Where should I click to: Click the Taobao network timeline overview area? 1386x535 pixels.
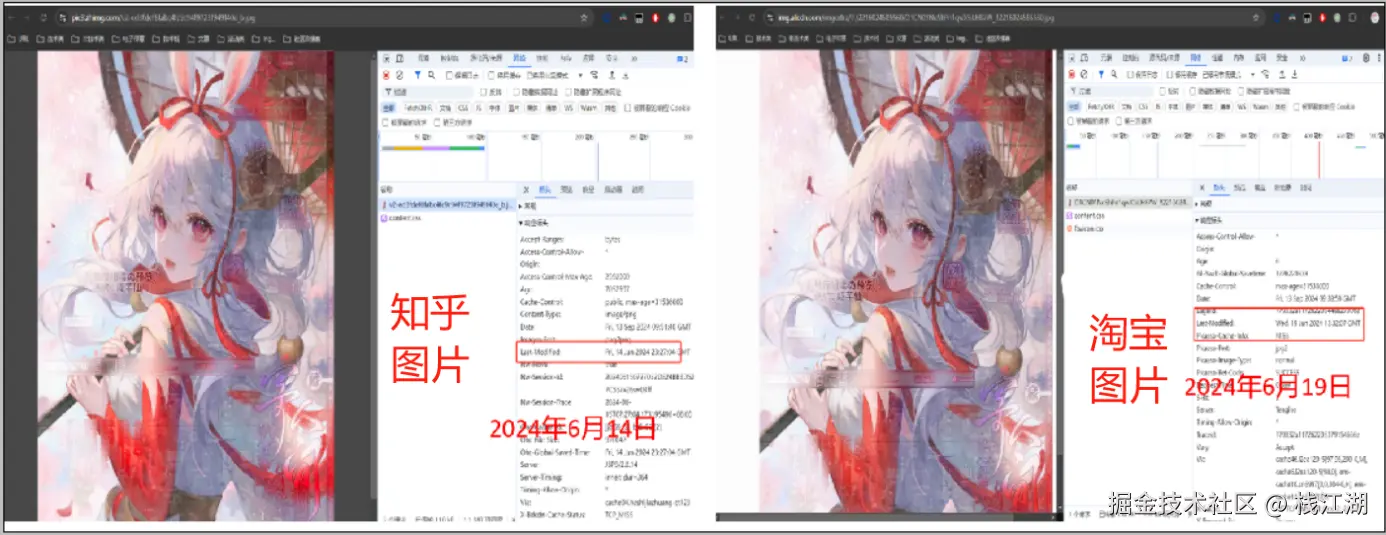[1222, 156]
